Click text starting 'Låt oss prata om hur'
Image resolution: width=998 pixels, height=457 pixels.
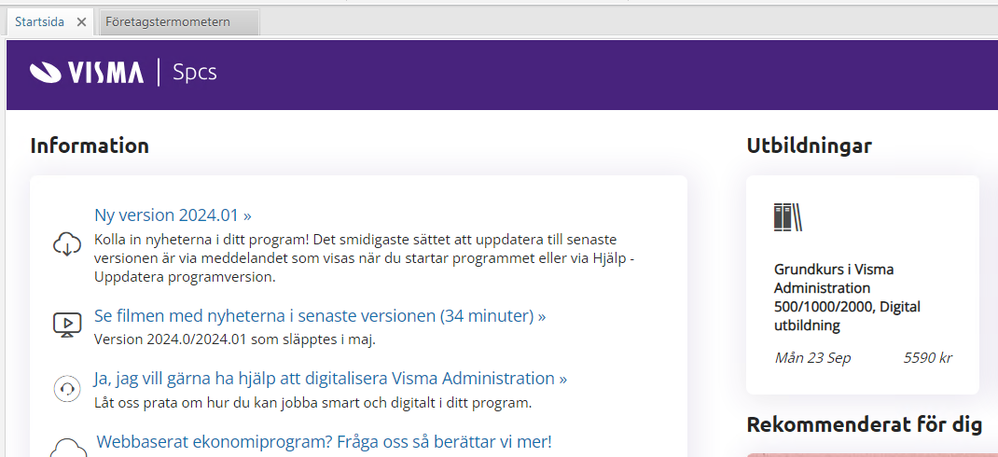(313, 403)
